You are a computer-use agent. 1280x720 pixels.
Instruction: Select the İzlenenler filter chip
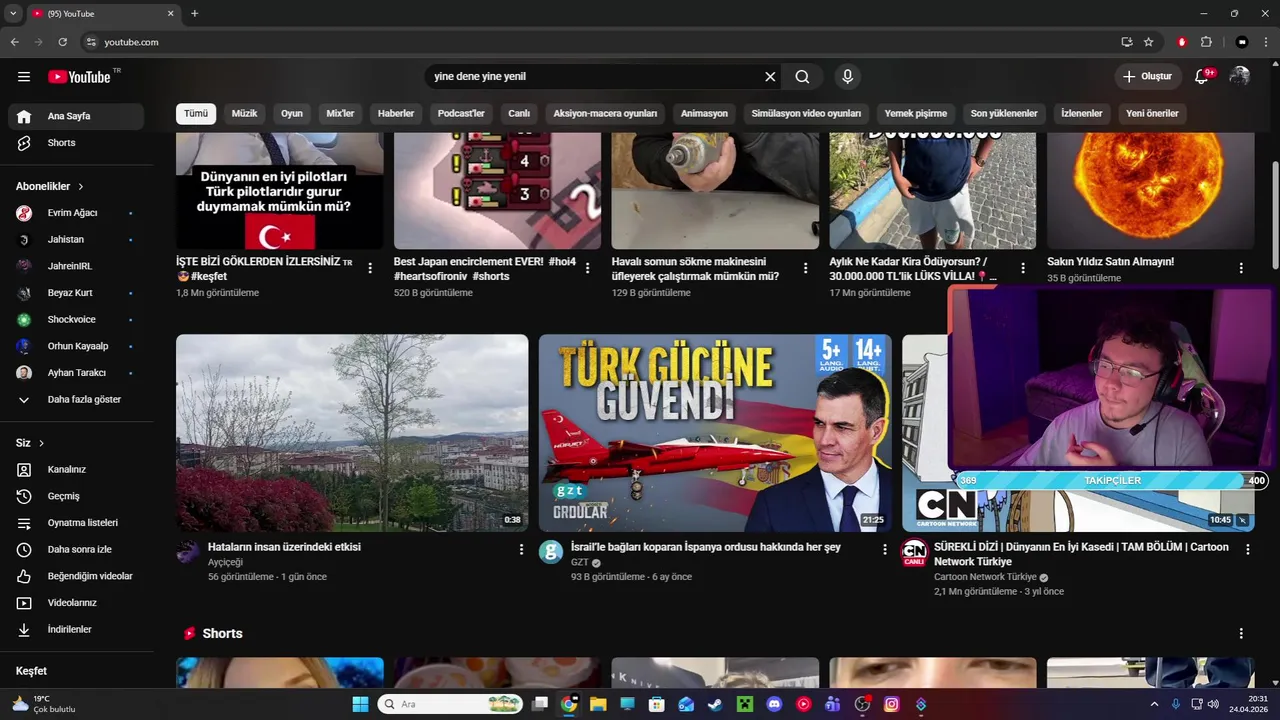1082,113
